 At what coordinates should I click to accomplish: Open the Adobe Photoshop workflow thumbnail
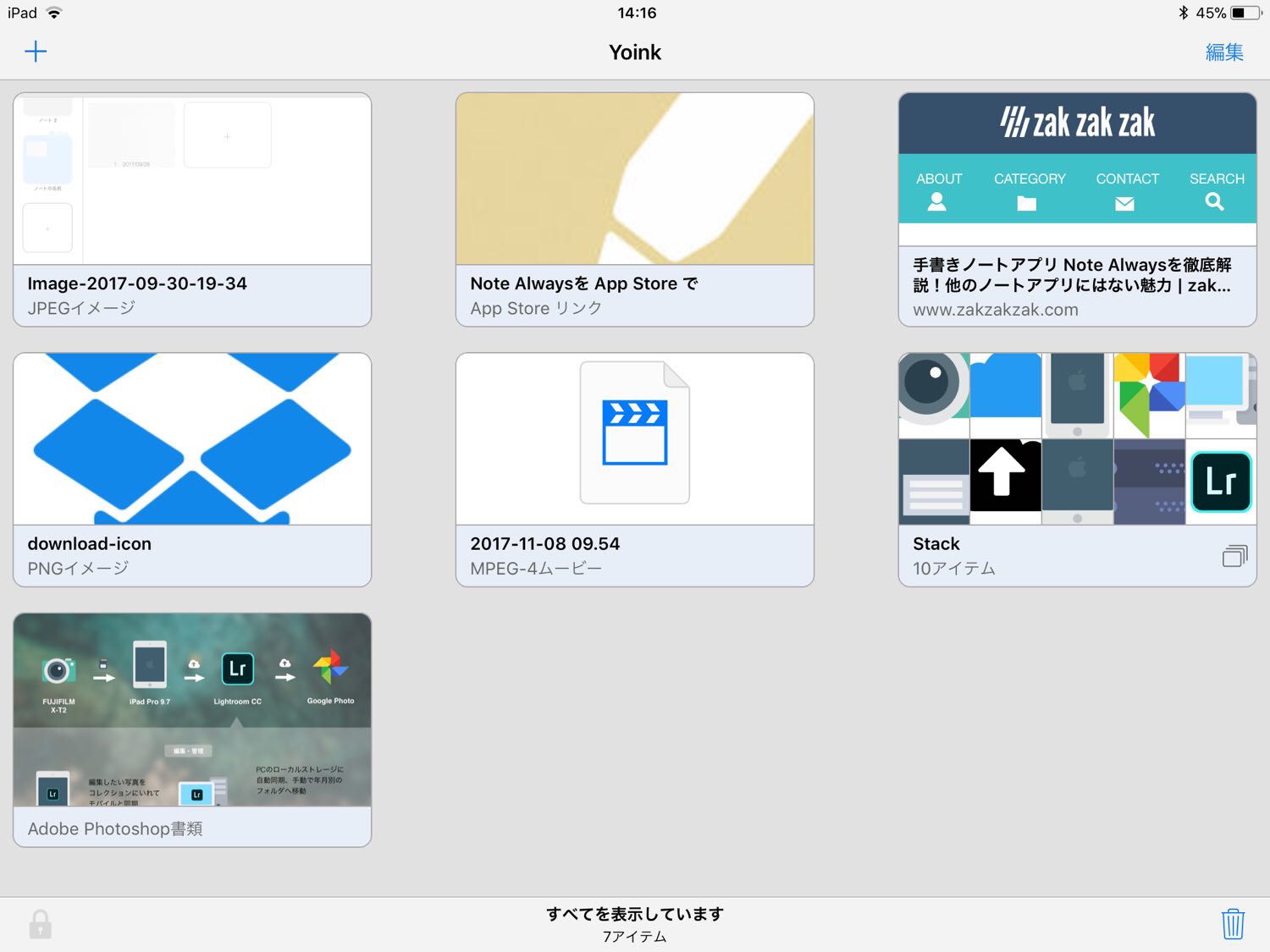coord(192,709)
